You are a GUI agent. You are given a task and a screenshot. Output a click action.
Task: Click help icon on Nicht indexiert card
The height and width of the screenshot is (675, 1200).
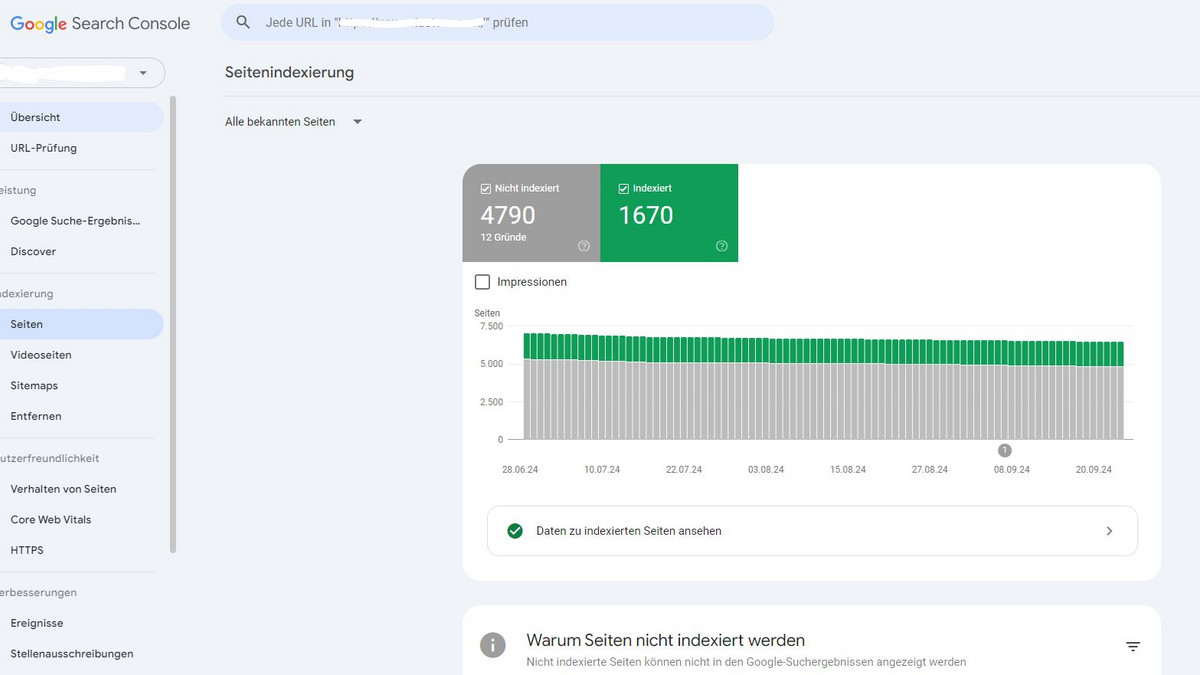pos(584,246)
